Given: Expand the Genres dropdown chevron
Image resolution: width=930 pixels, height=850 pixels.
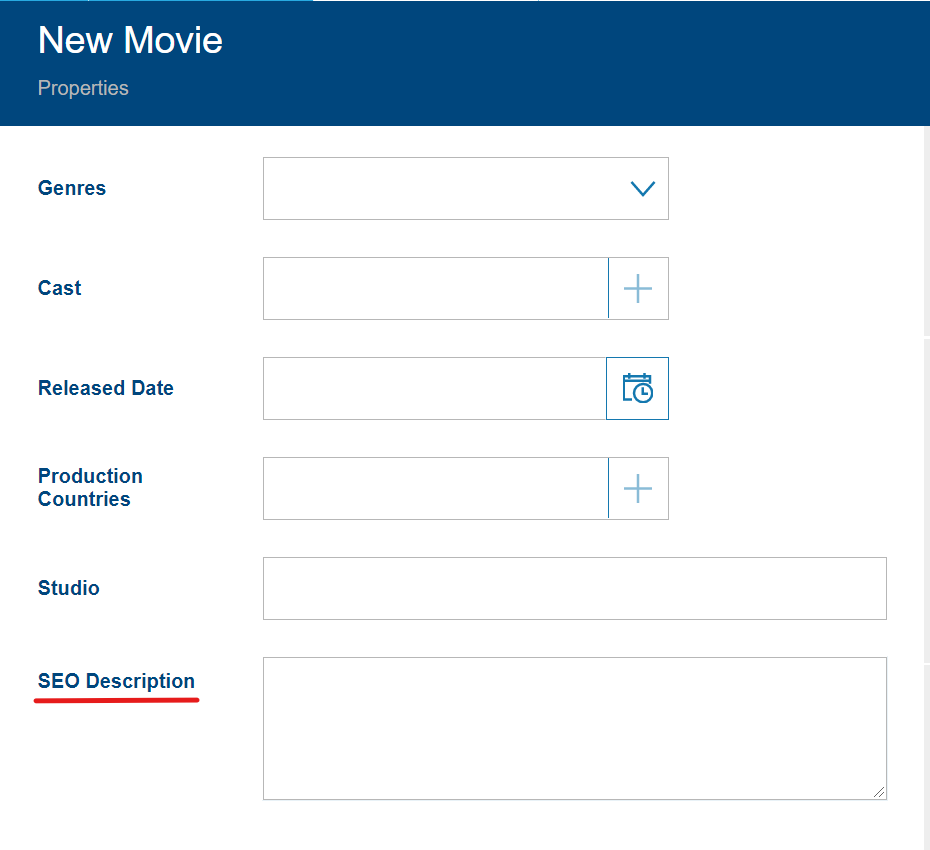Looking at the screenshot, I should [x=642, y=188].
